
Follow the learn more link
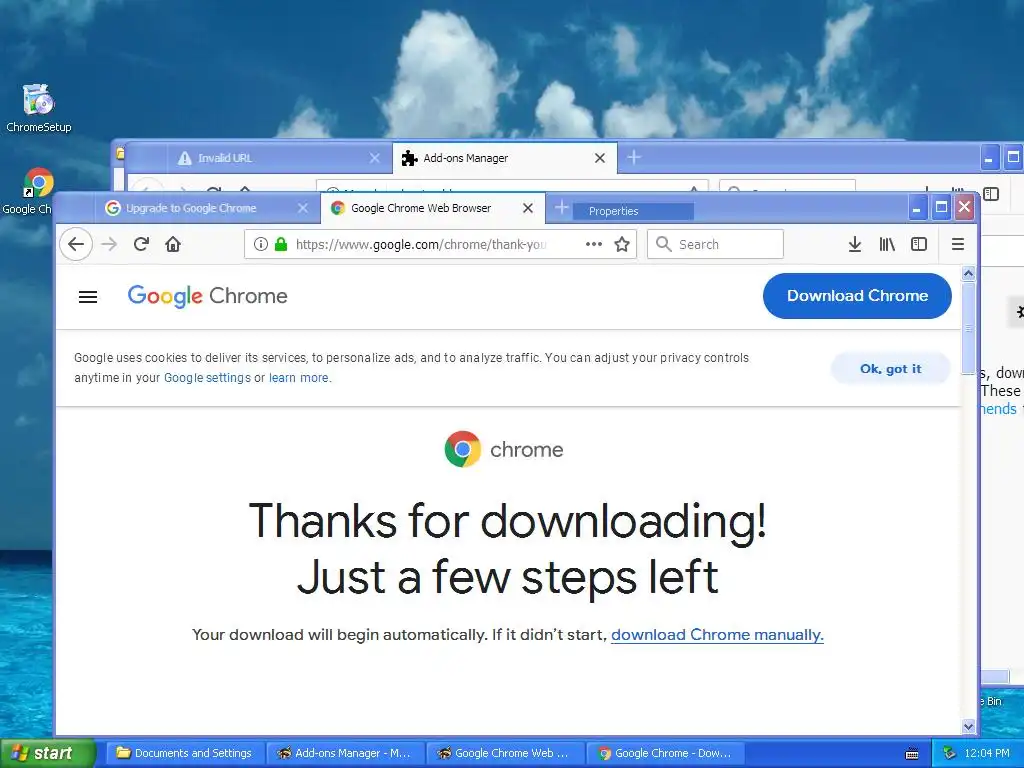coord(298,377)
